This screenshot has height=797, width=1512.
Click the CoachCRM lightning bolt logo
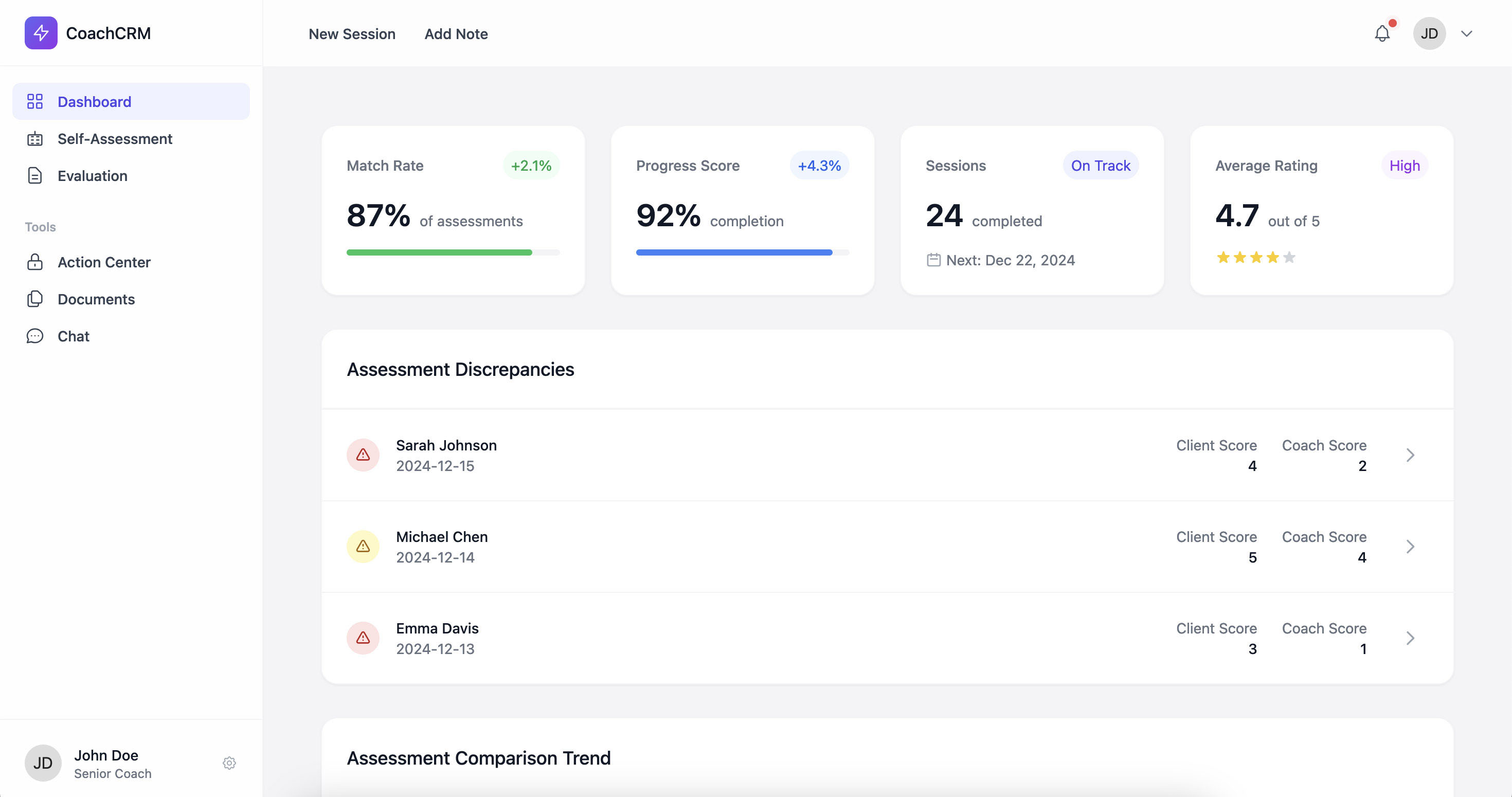tap(41, 33)
